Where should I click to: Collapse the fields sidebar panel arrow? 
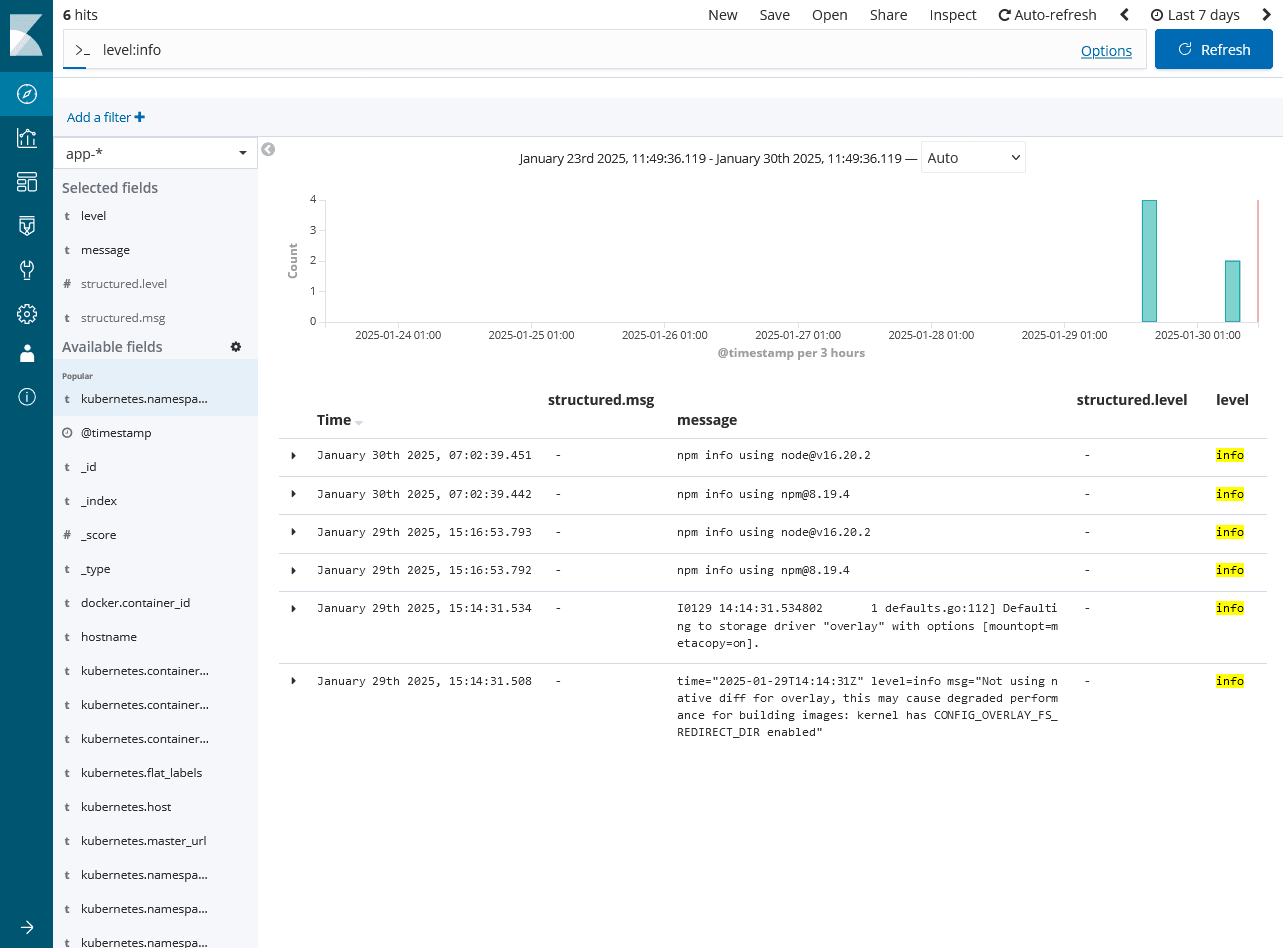(x=268, y=150)
